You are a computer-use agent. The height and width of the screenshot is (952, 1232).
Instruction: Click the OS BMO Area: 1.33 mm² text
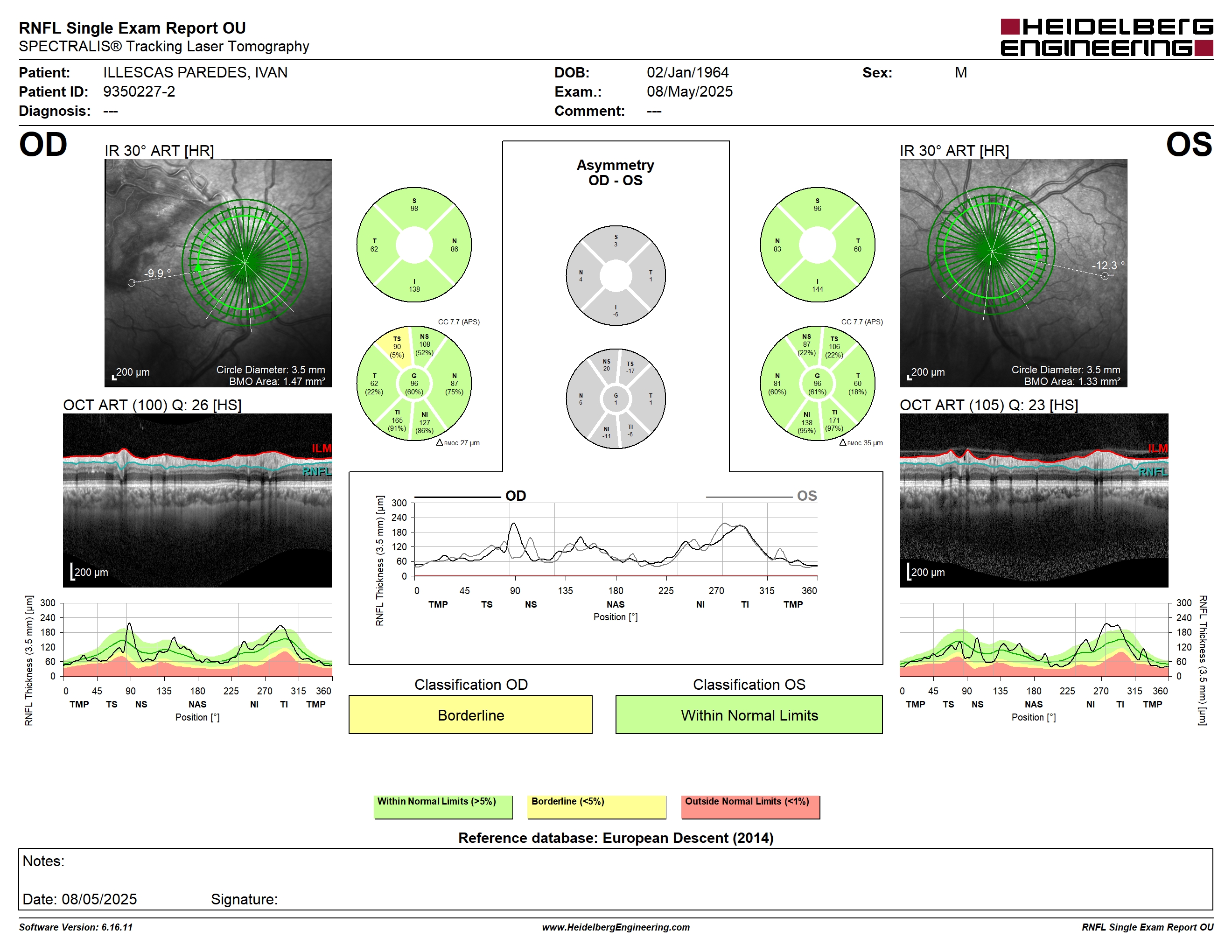(x=1072, y=381)
